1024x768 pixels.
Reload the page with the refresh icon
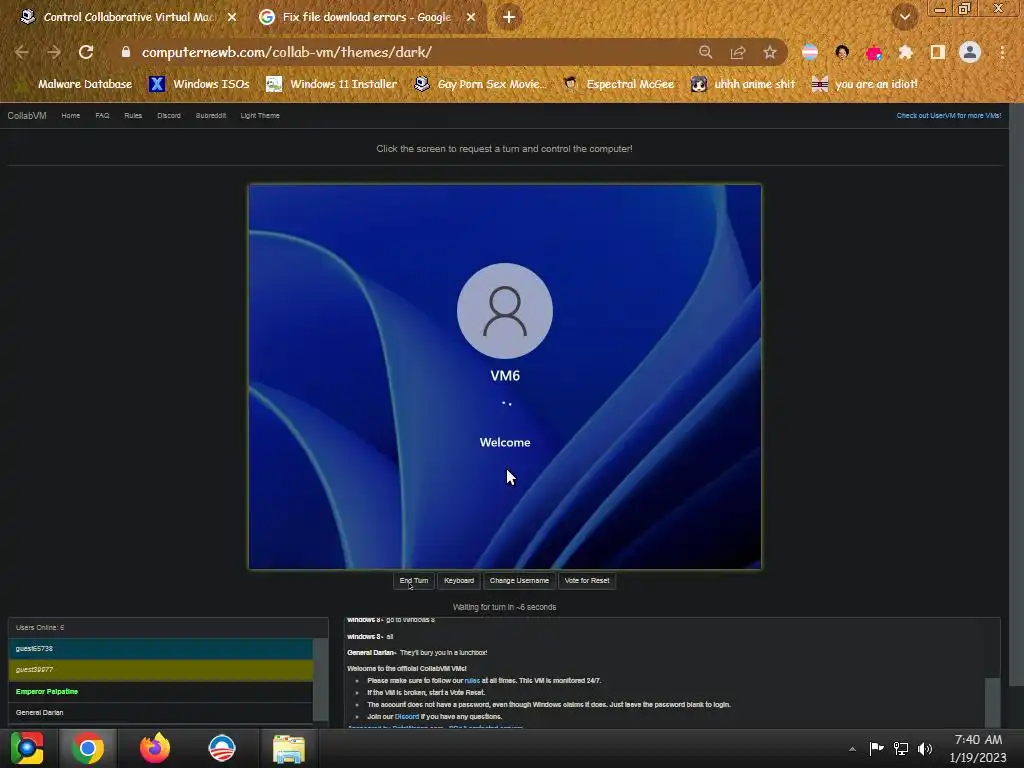pos(86,52)
